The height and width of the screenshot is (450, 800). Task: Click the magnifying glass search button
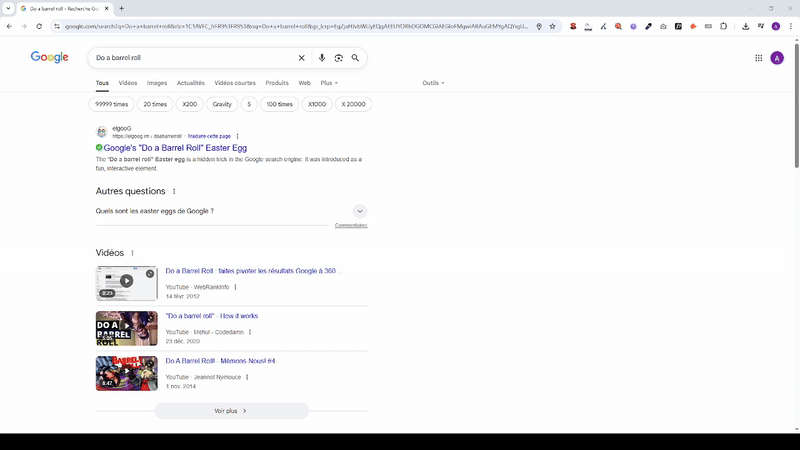355,58
